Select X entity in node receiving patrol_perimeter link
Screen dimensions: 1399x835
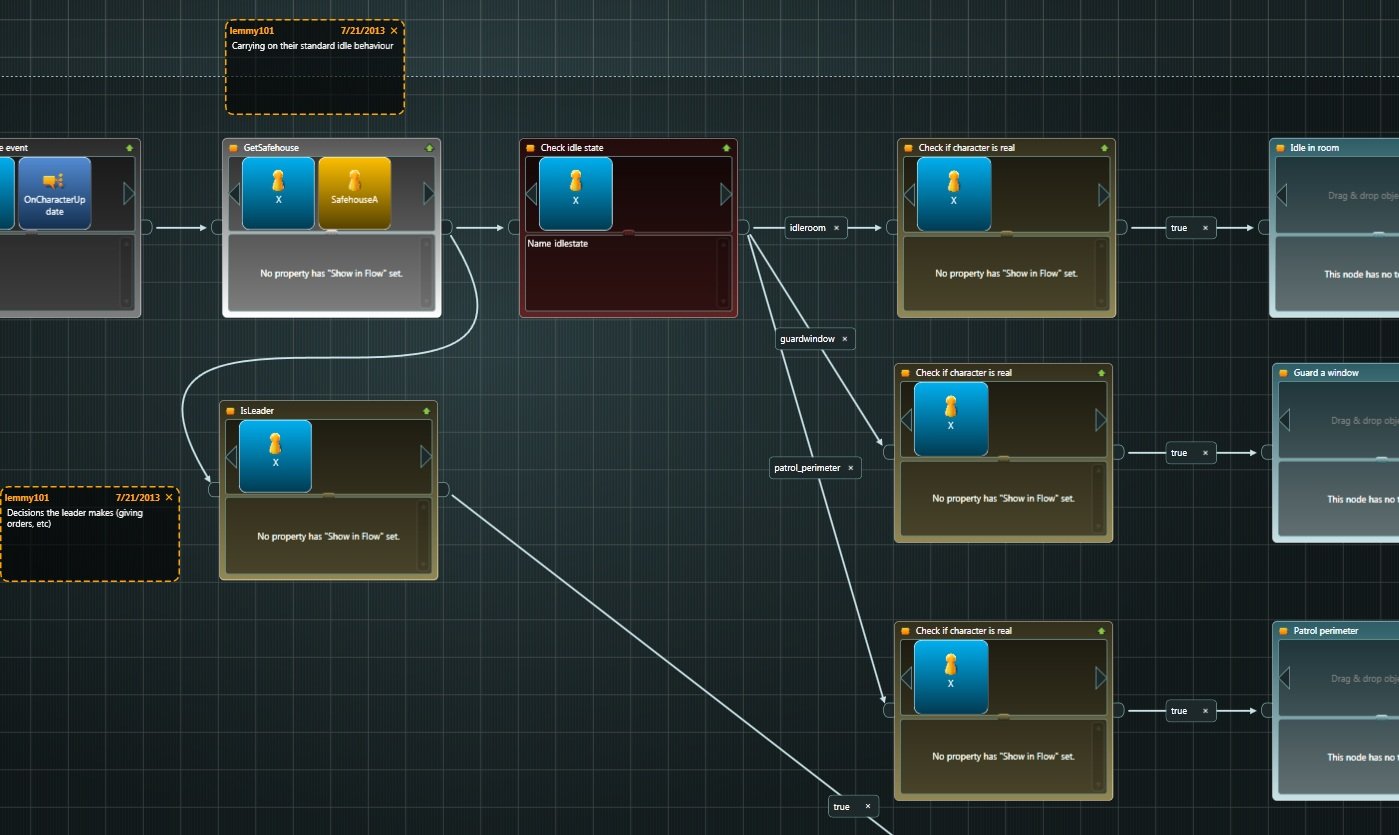tap(951, 677)
